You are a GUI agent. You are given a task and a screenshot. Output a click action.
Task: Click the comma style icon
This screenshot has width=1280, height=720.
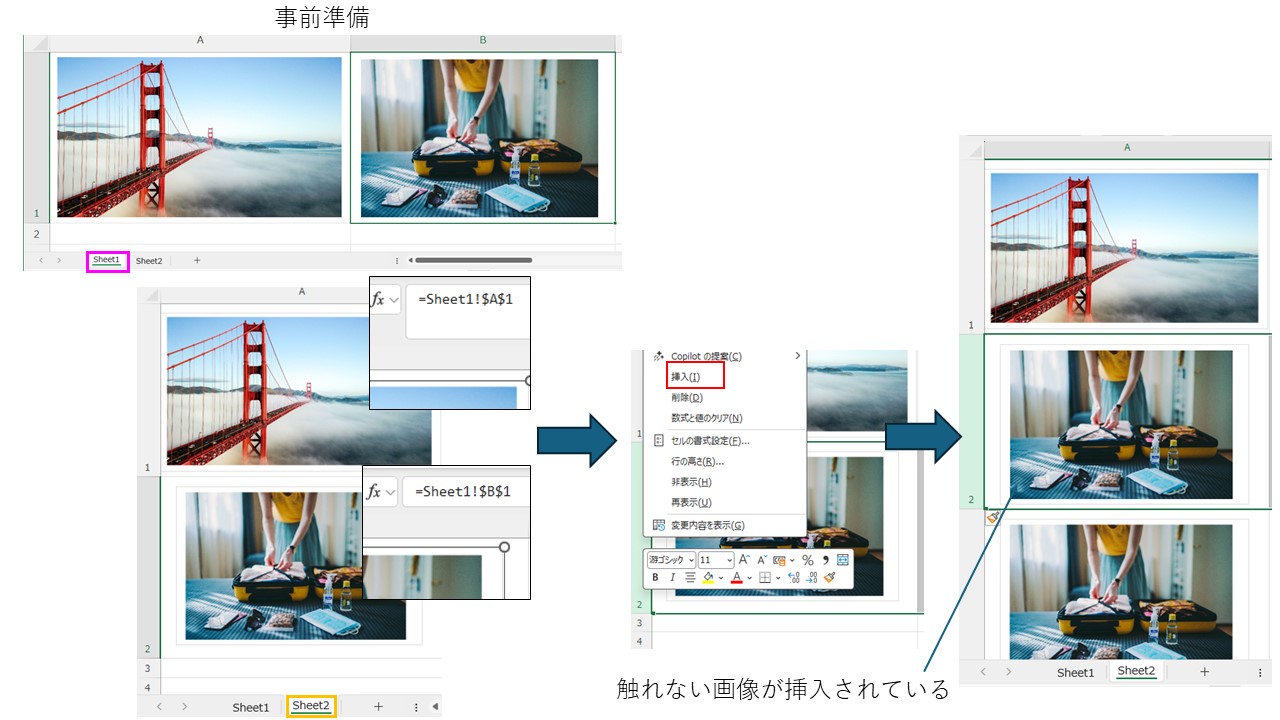tap(826, 560)
